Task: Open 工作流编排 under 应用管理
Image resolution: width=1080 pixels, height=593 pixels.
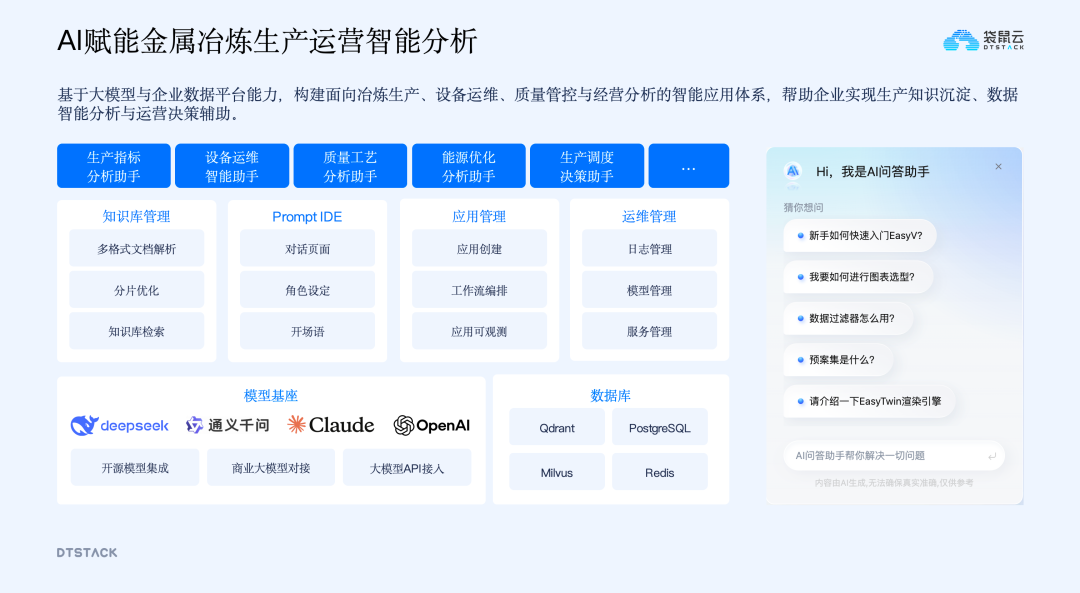Action: pos(479,290)
